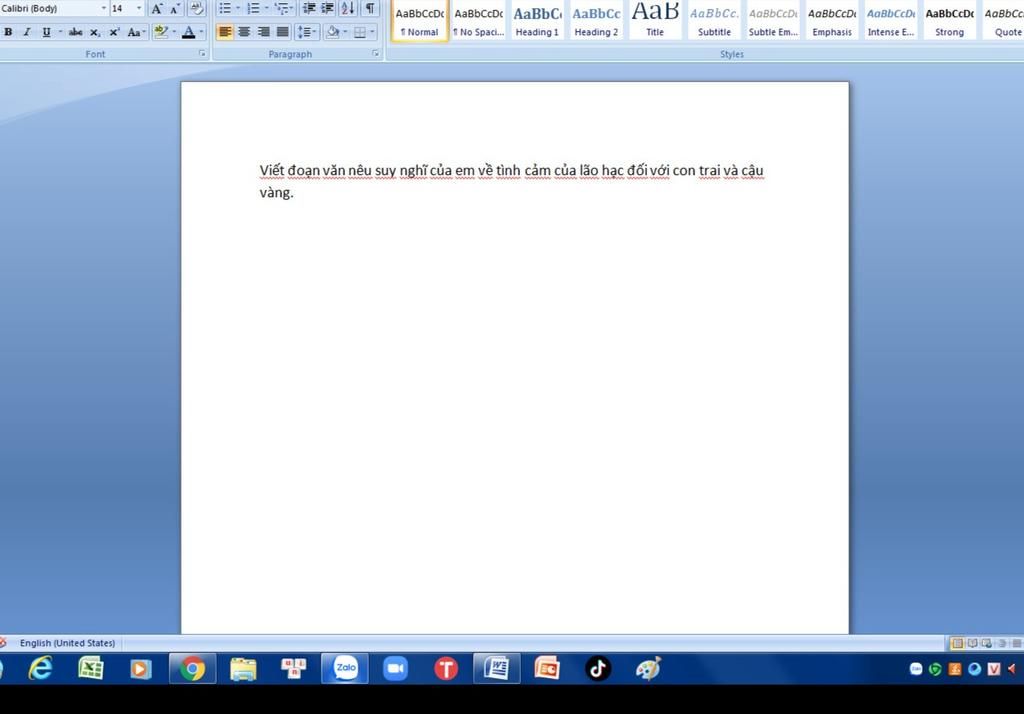Decrease the paragraph indent
1024x714 pixels.
tap(310, 8)
